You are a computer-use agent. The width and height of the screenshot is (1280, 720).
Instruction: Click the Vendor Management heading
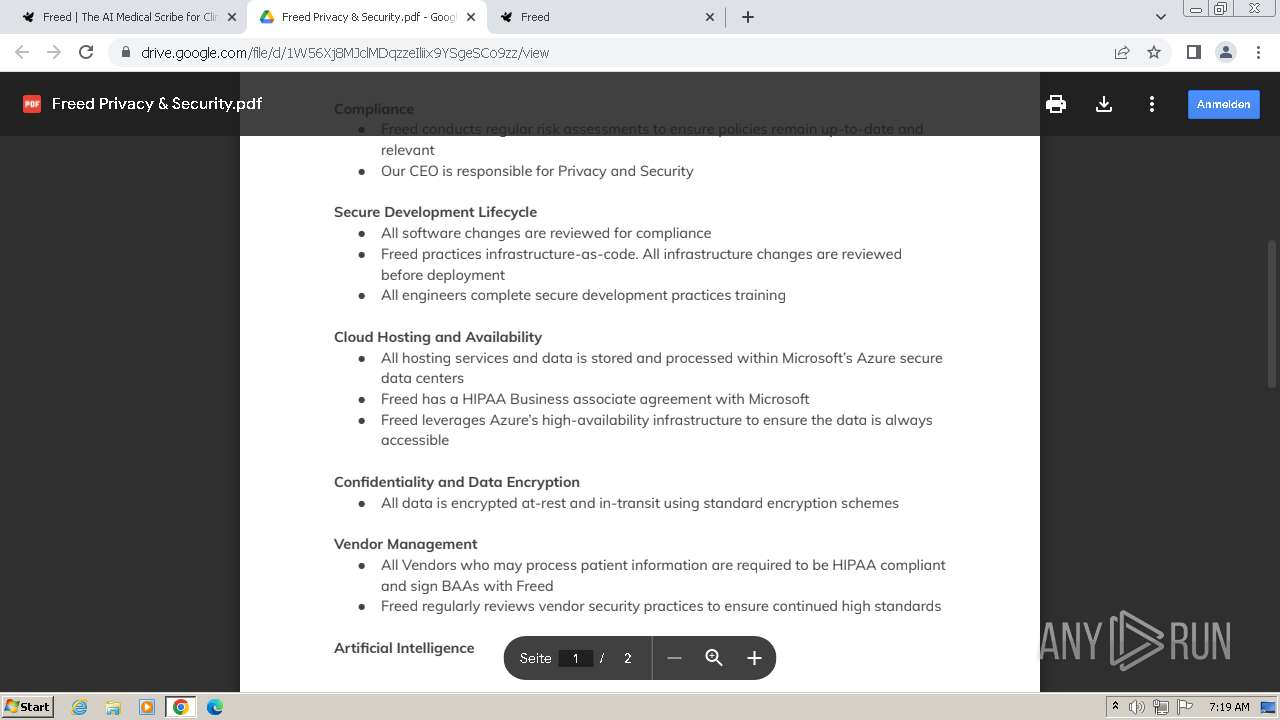click(405, 544)
